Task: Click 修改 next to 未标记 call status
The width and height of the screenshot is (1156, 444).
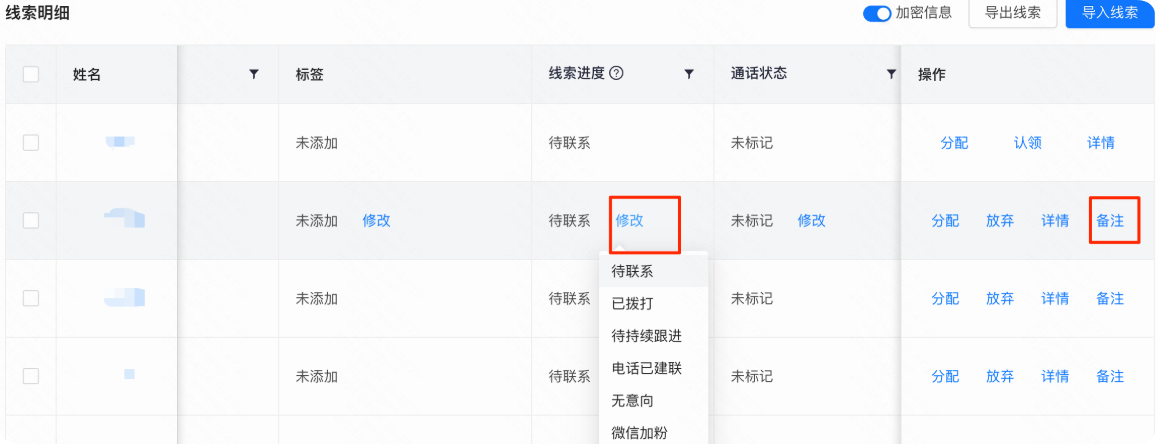Action: 812,220
